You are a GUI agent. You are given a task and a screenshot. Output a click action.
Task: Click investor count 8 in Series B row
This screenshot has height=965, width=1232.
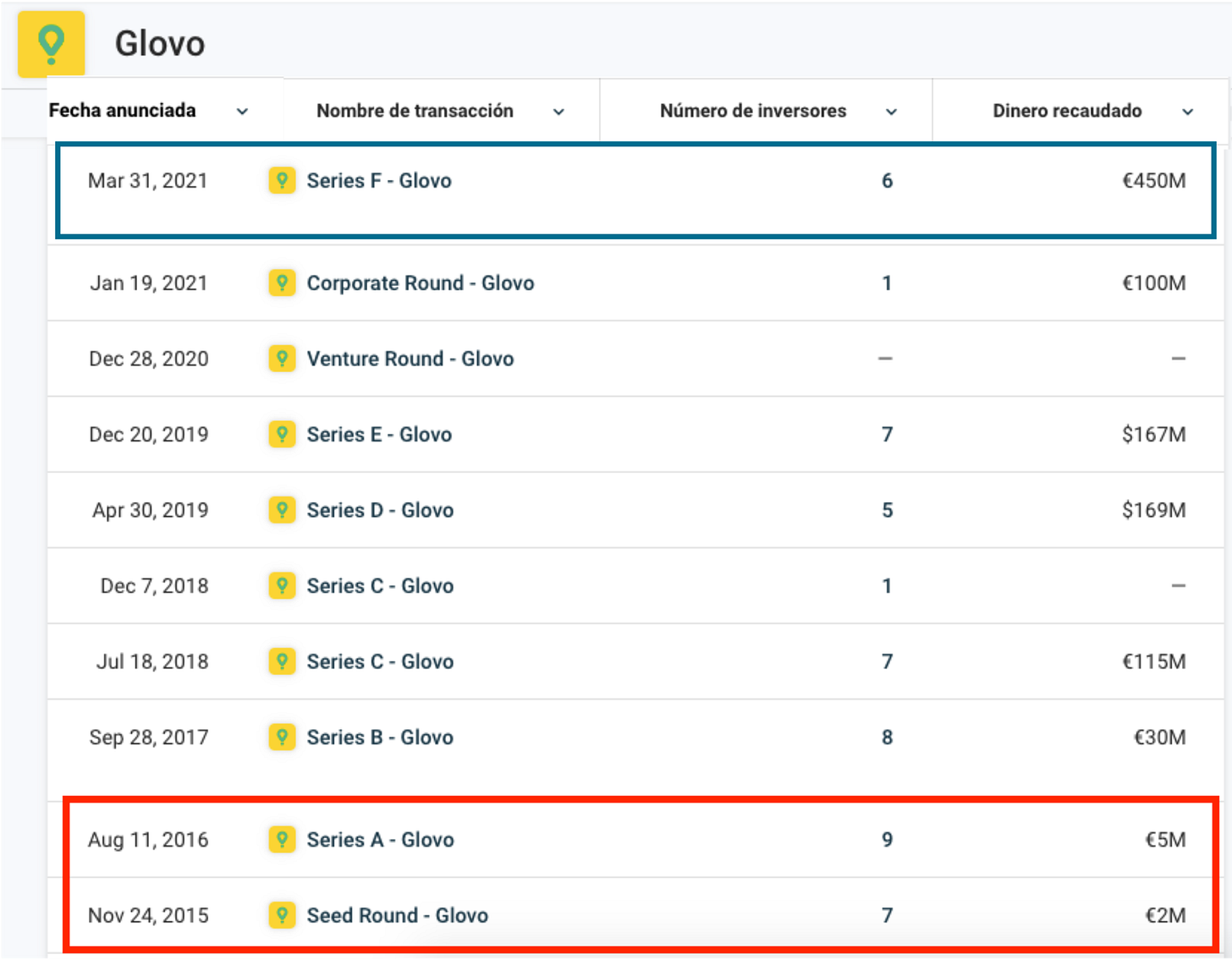[x=887, y=737]
